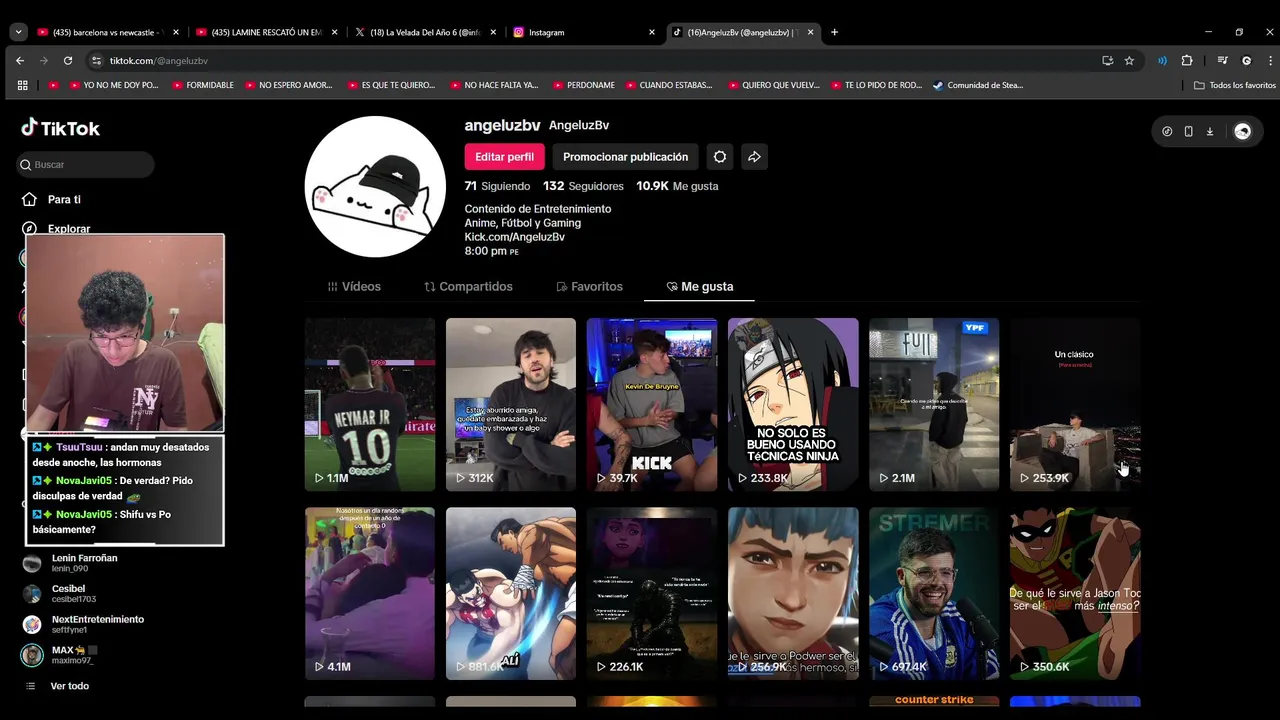Open Un clásico video 253.9K views
This screenshot has height=720, width=1280.
coord(1075,404)
